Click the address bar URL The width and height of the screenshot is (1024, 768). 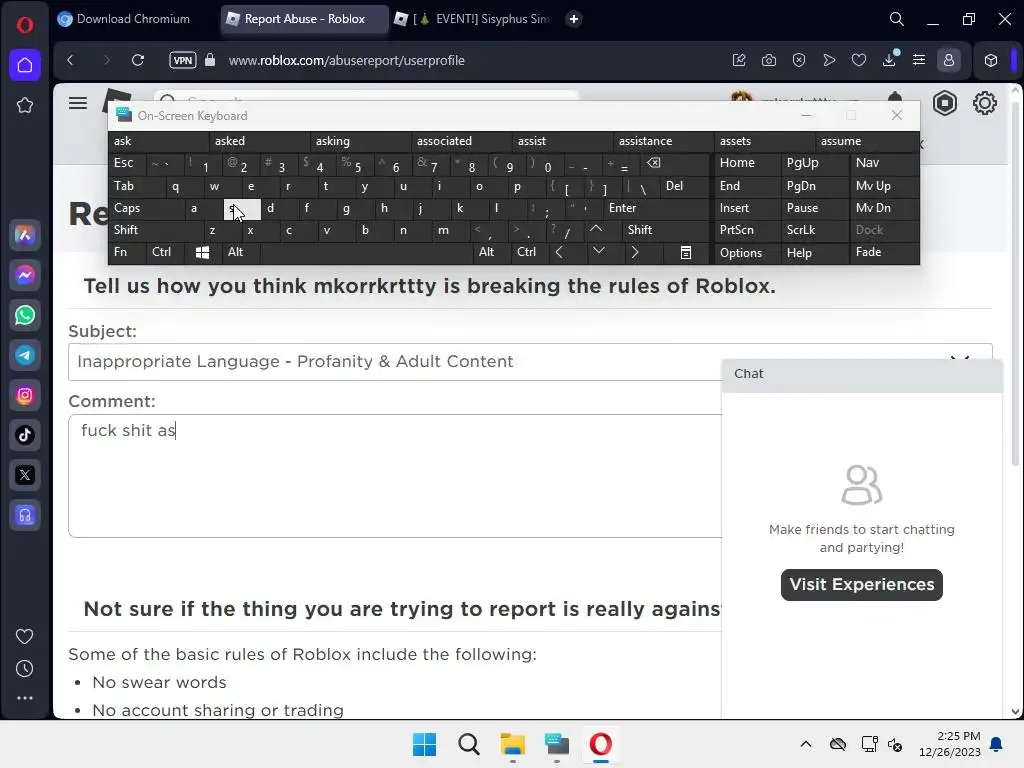pyautogui.click(x=346, y=60)
